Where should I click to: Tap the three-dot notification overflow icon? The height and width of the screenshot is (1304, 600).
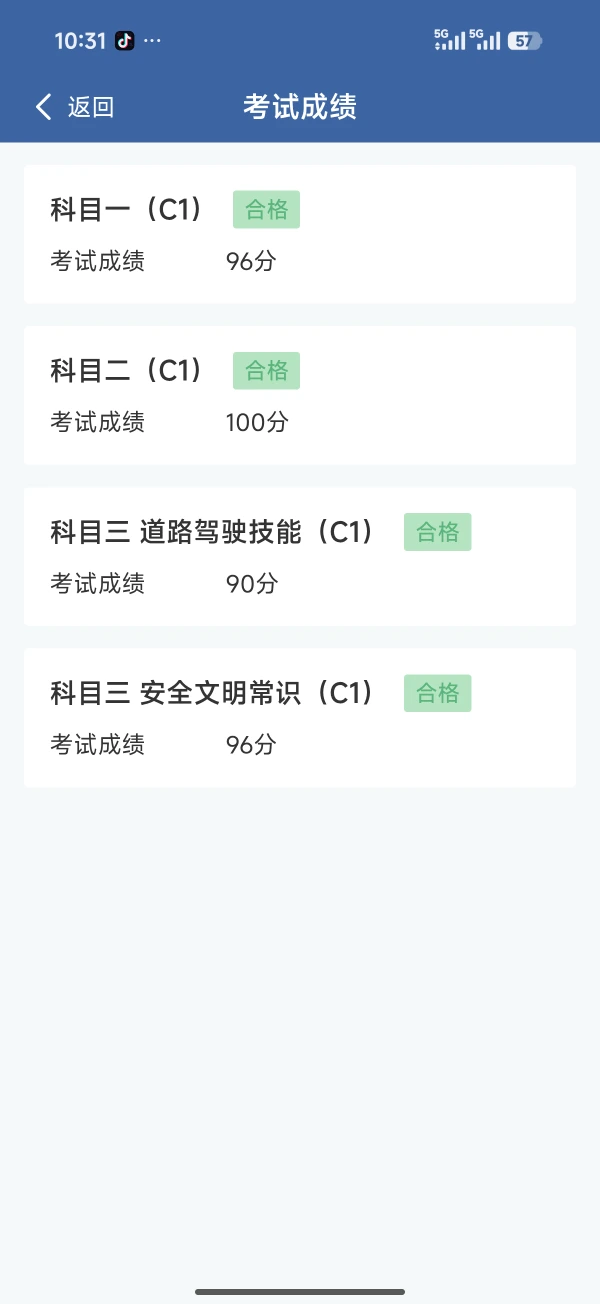[x=153, y=41]
